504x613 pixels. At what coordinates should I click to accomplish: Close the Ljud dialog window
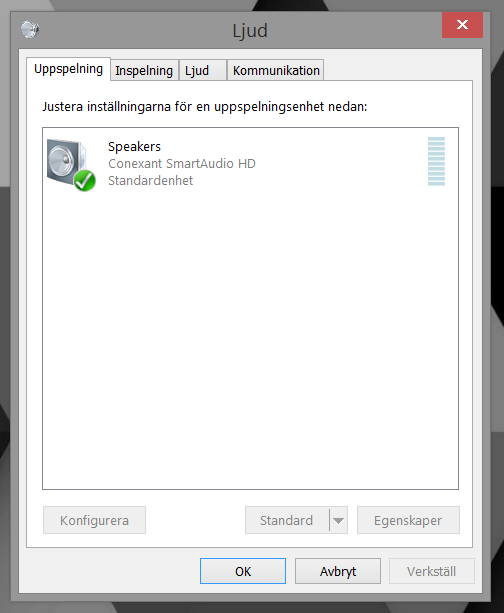[462, 25]
